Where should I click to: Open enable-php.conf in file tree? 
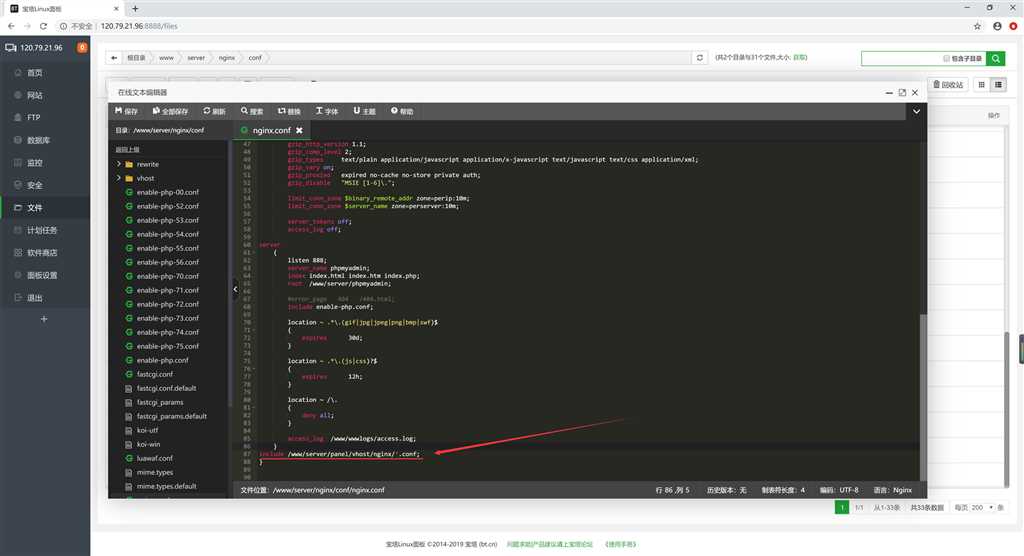[x=163, y=360]
